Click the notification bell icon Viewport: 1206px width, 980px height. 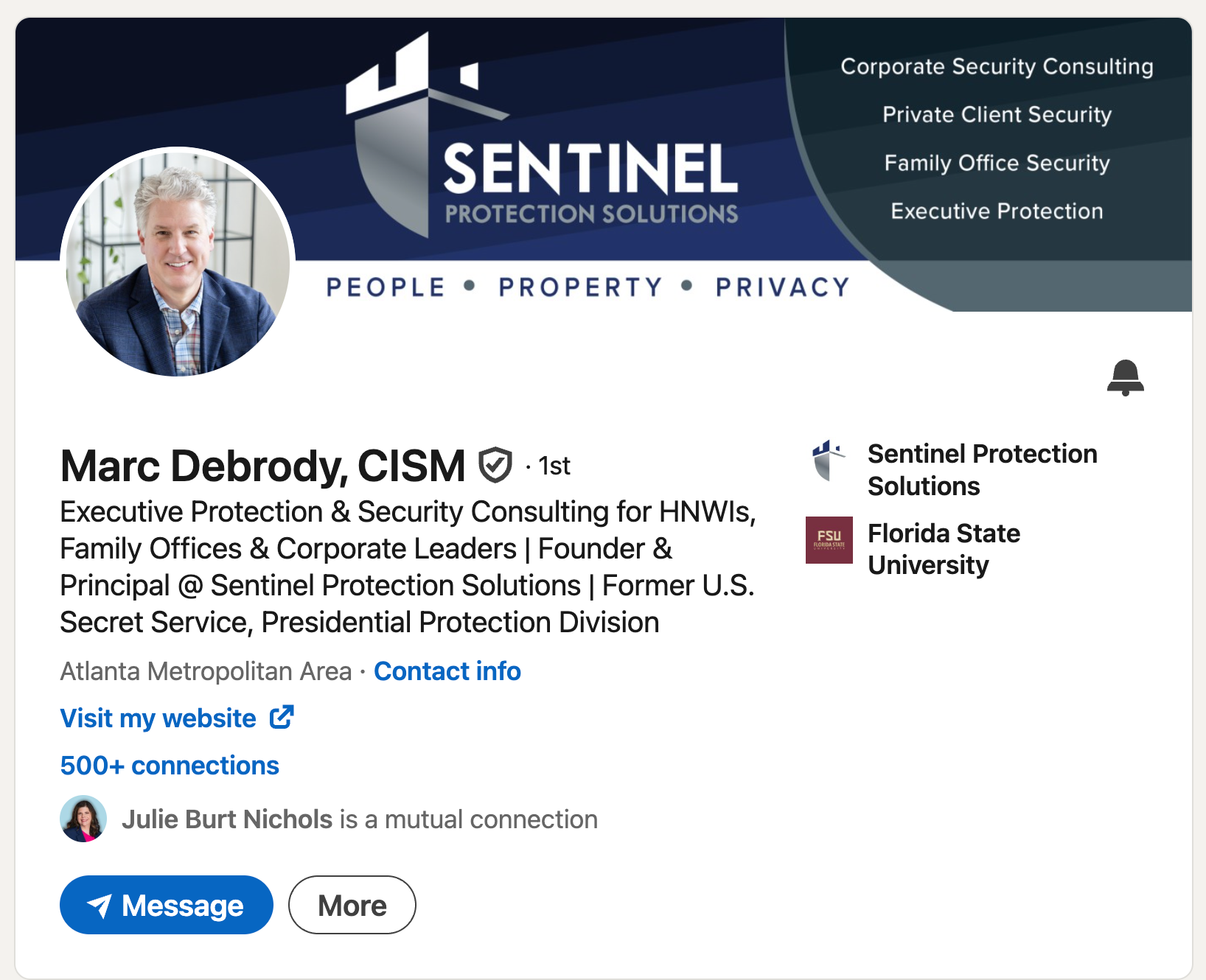(x=1125, y=377)
